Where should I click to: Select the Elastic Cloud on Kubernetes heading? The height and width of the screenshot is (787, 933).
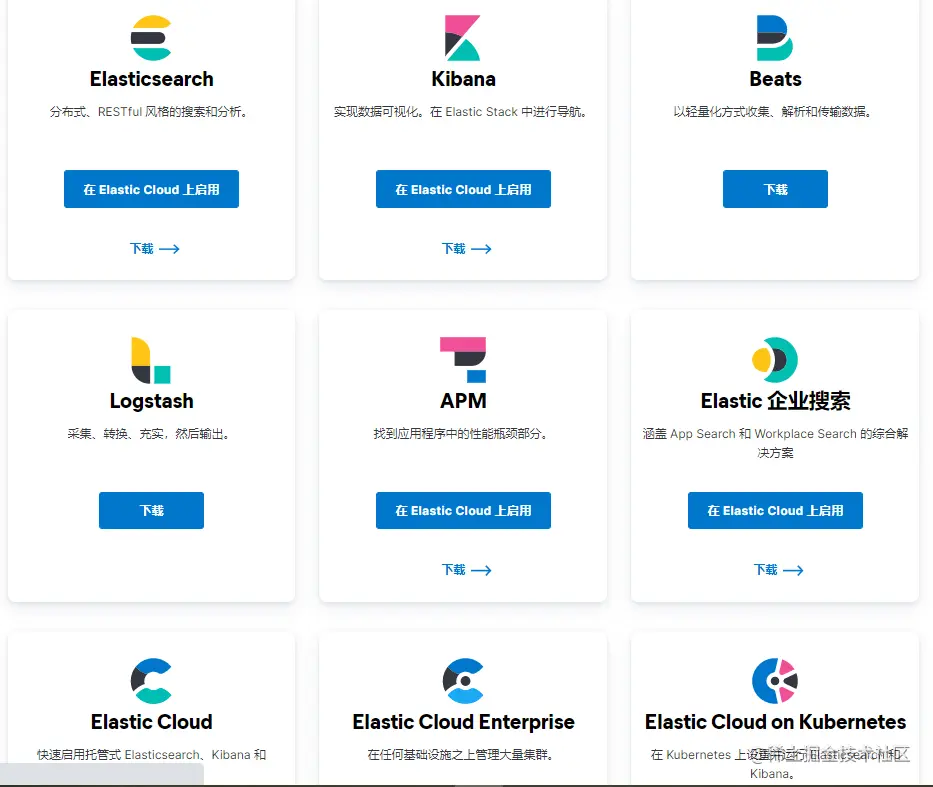(775, 722)
